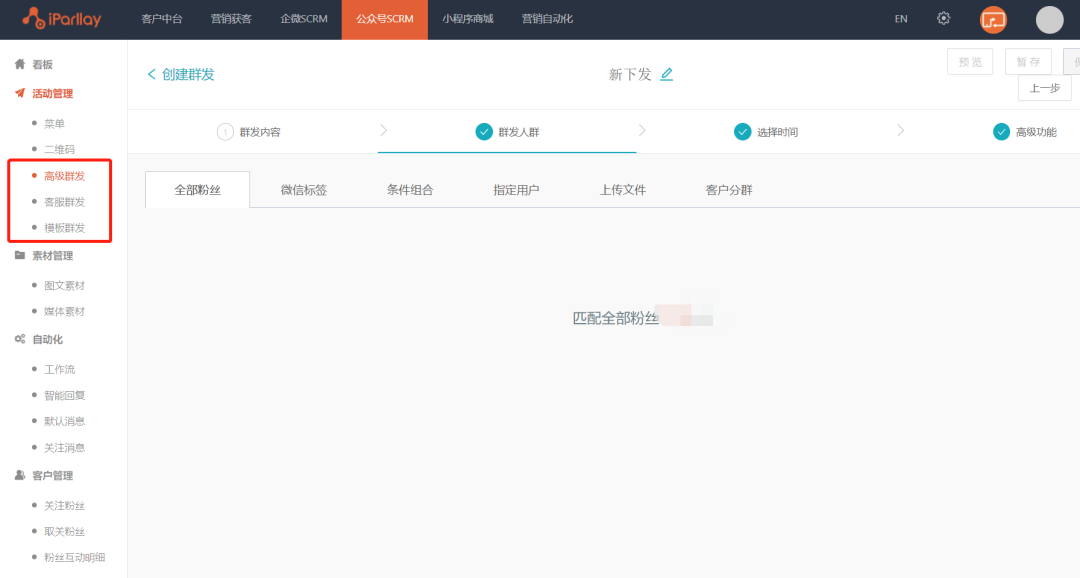The image size is (1080, 578).
Task: Click the 新下发 title text
Action: pyautogui.click(x=630, y=74)
